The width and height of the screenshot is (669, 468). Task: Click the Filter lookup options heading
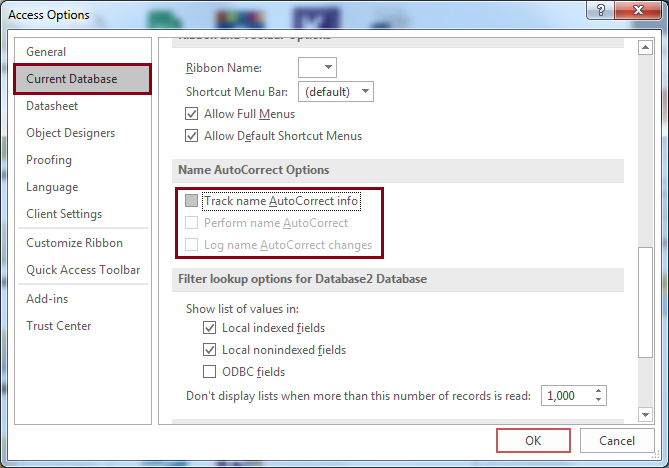(303, 279)
